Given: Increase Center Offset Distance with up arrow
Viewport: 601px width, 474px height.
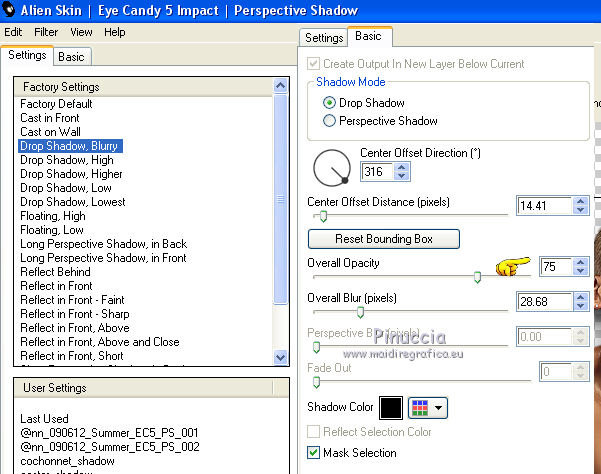Looking at the screenshot, I should click(x=580, y=202).
